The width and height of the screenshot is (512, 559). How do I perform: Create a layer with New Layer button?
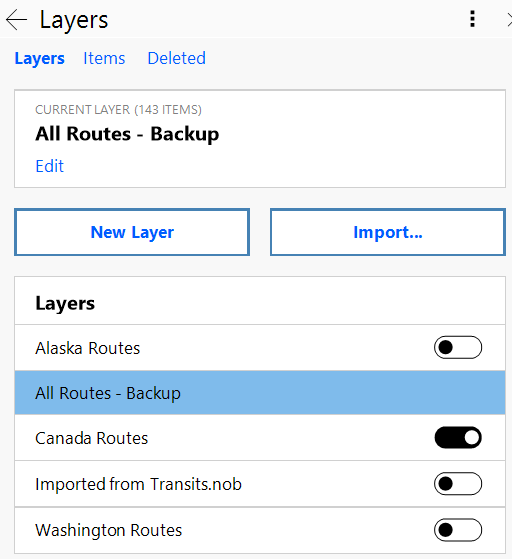(132, 232)
